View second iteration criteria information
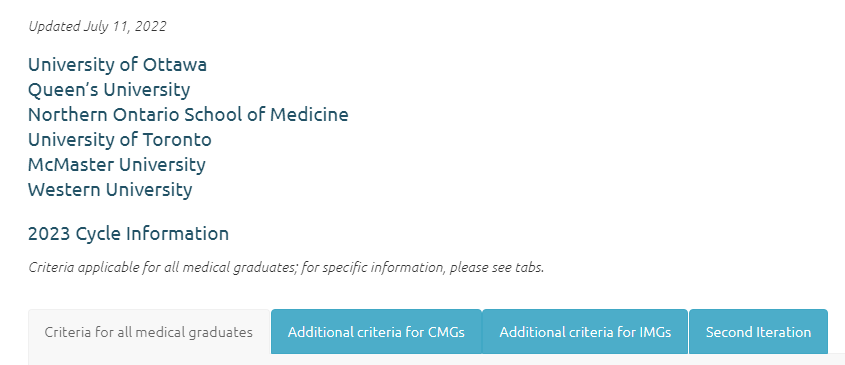Viewport: 845px width, 365px height. [758, 332]
